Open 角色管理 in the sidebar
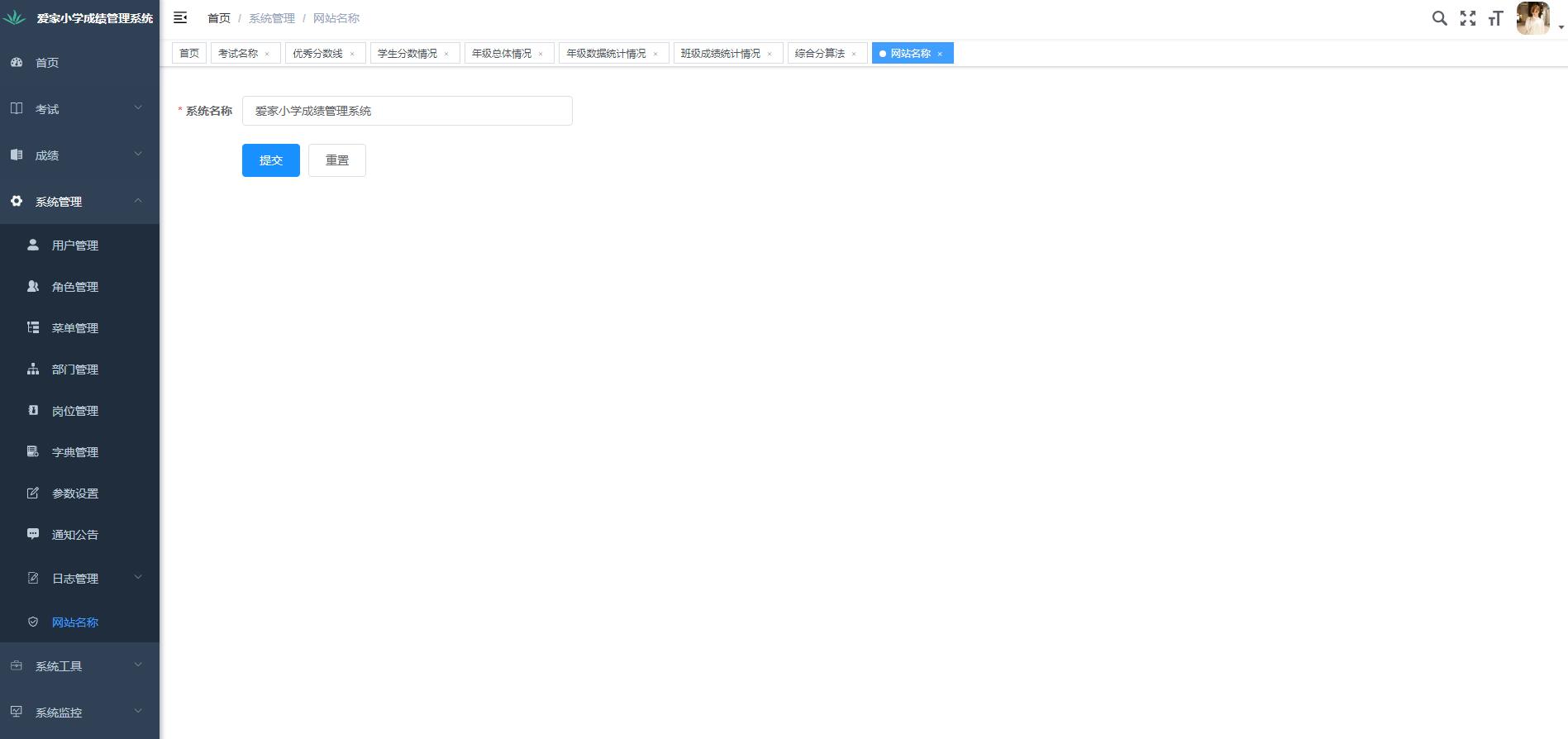1568x739 pixels. coord(74,287)
